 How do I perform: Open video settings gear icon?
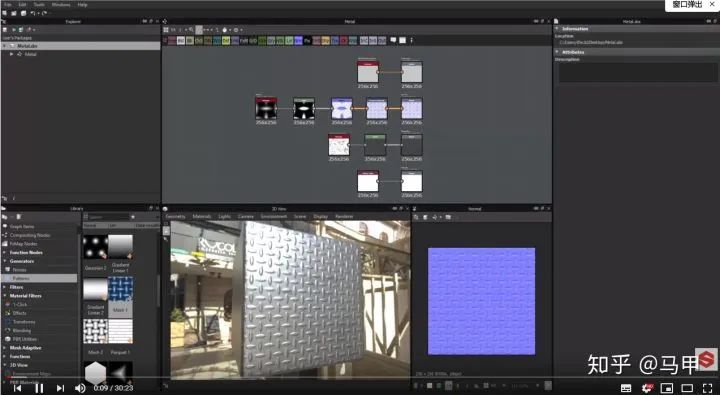point(647,388)
